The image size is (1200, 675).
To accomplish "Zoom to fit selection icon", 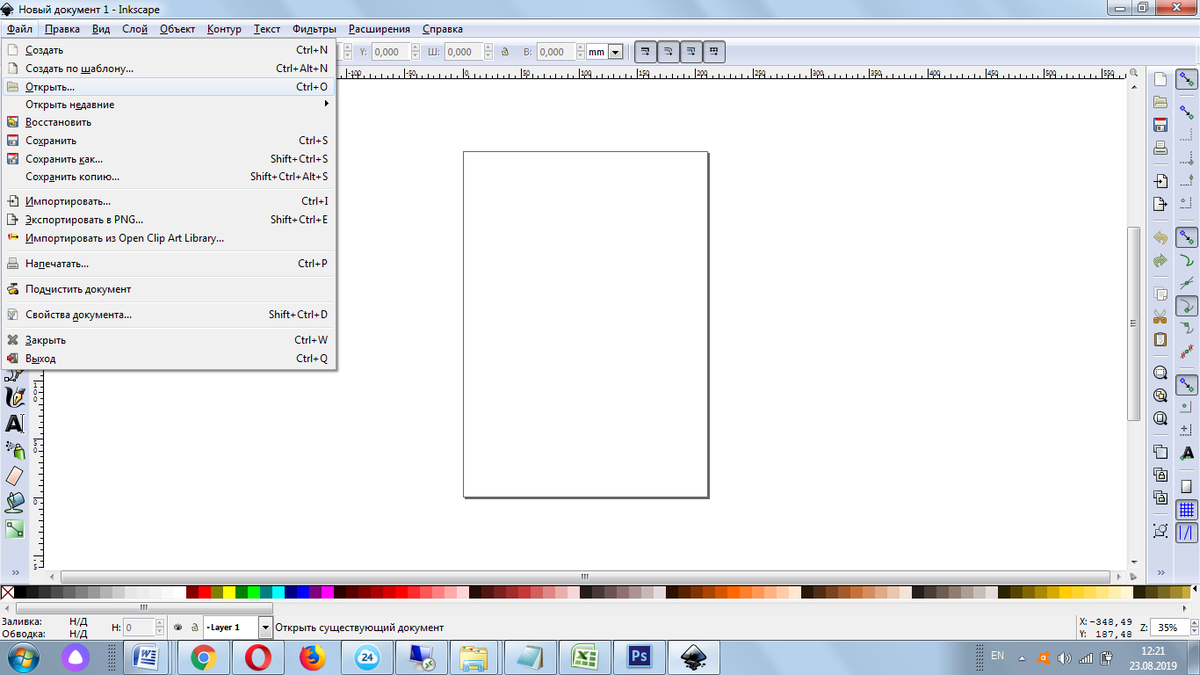I will (1160, 373).
